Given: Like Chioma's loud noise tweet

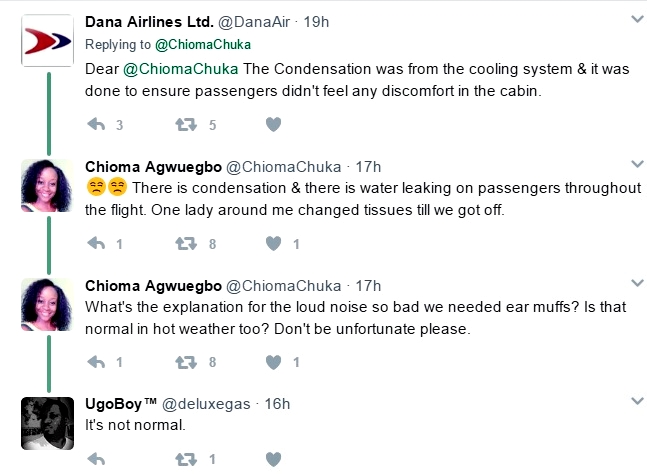Looking at the screenshot, I should pos(273,362).
